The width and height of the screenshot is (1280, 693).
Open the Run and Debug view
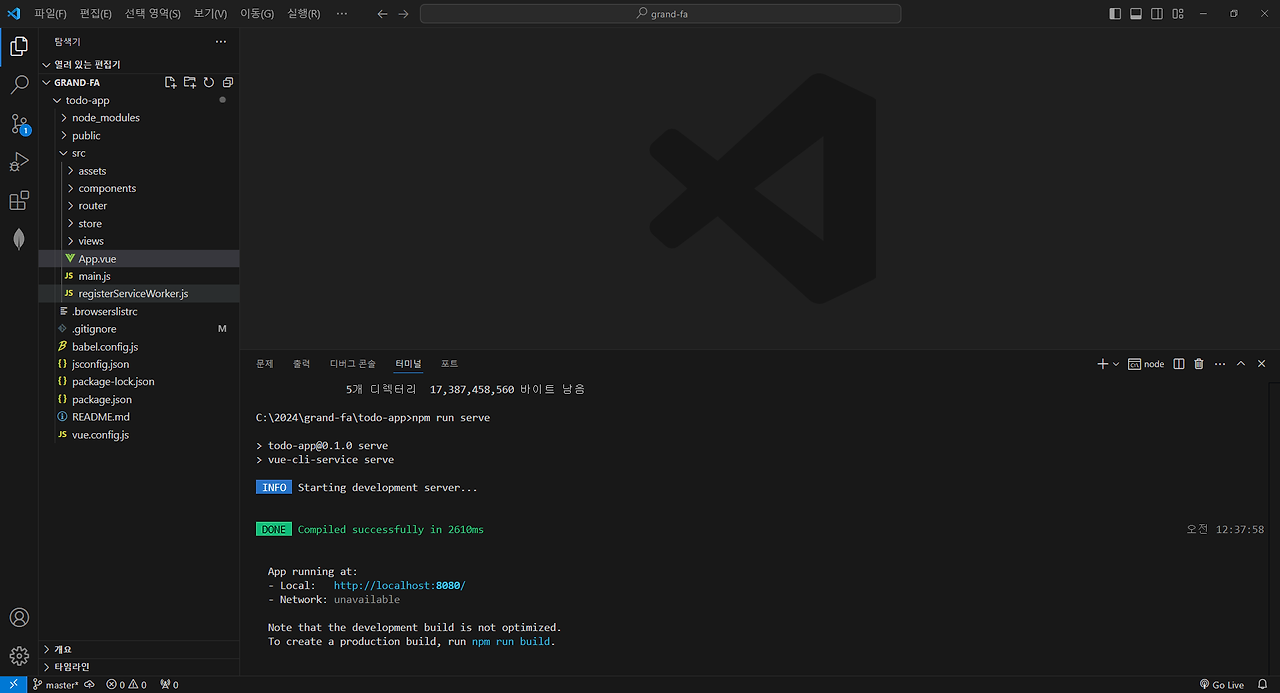19,162
